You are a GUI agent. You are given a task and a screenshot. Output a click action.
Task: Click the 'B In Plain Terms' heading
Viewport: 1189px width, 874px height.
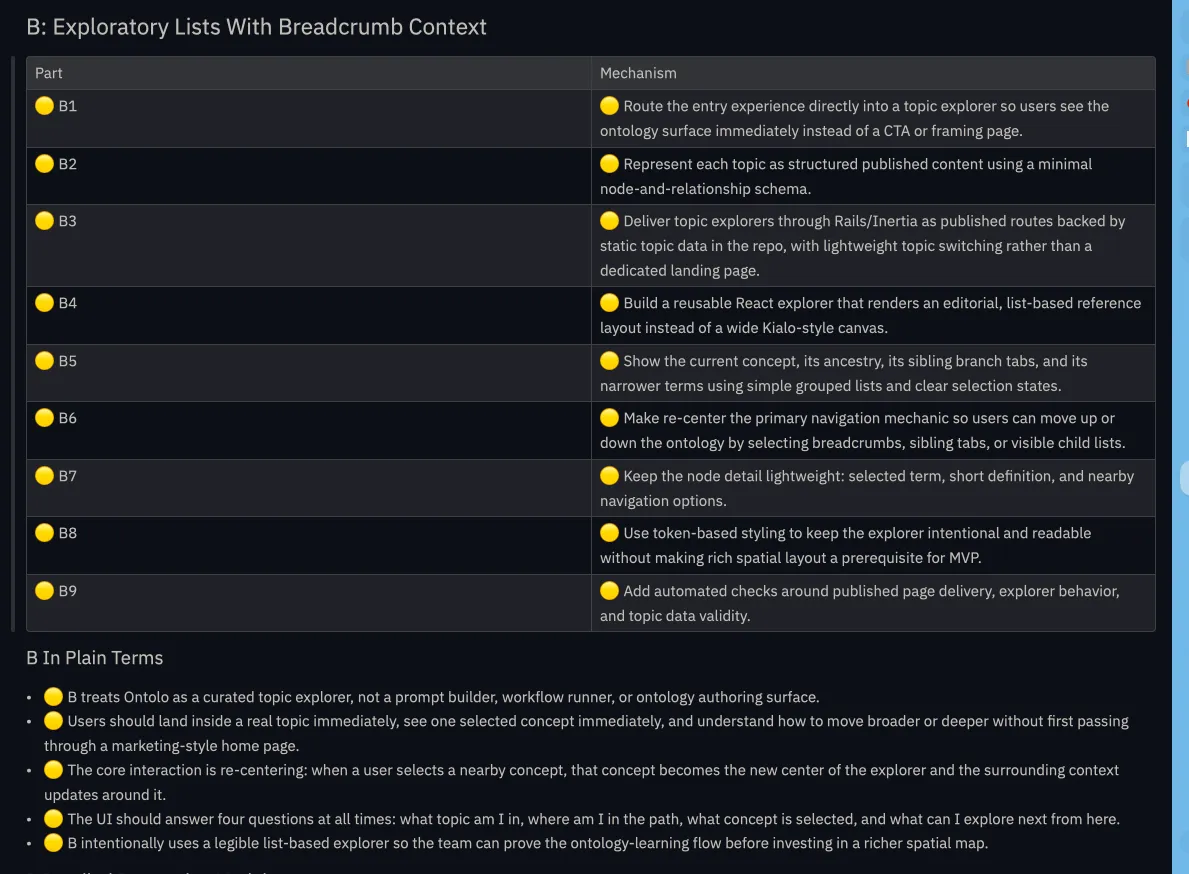[95, 658]
